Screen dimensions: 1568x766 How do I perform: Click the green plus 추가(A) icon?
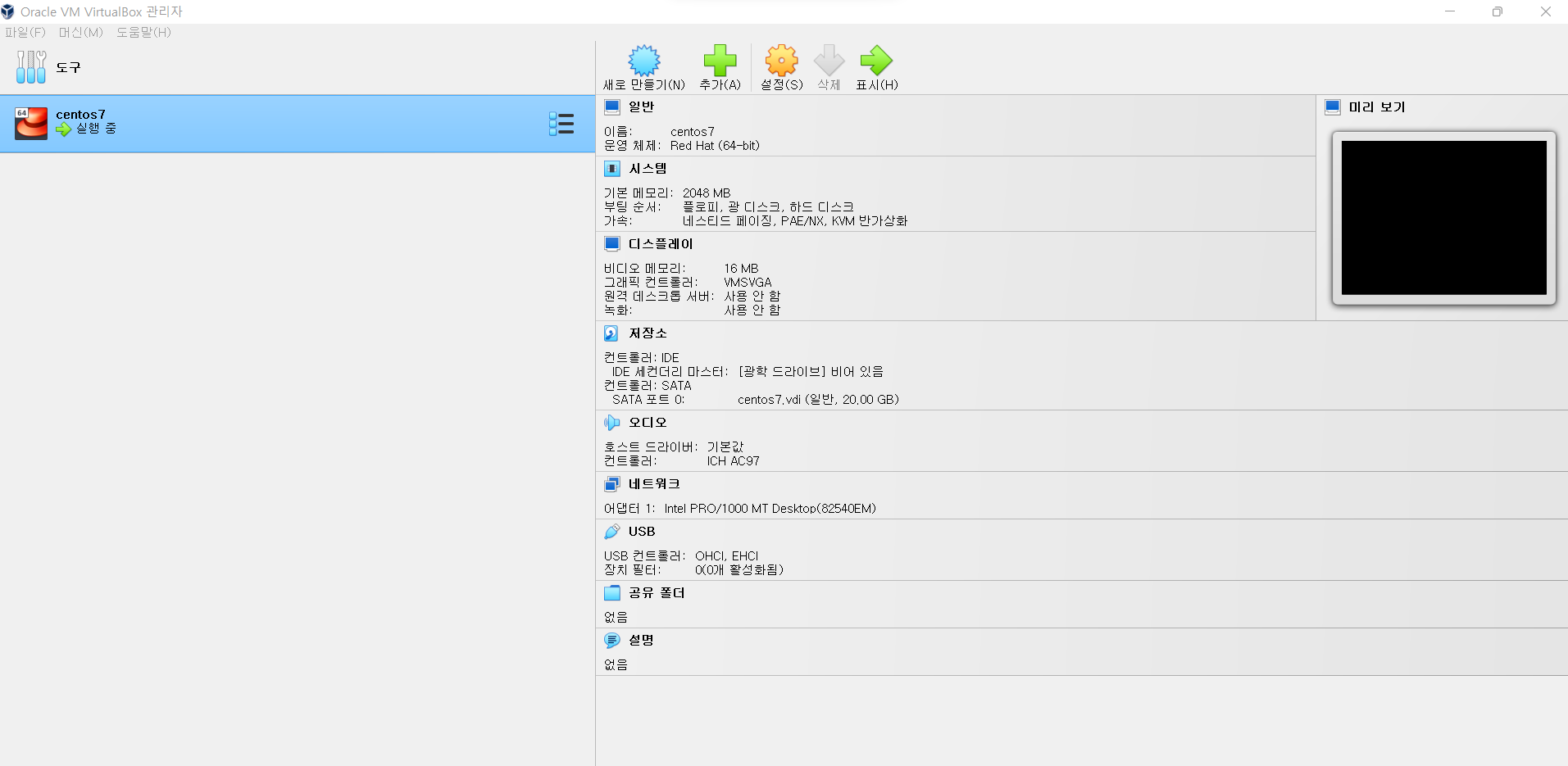click(x=720, y=60)
